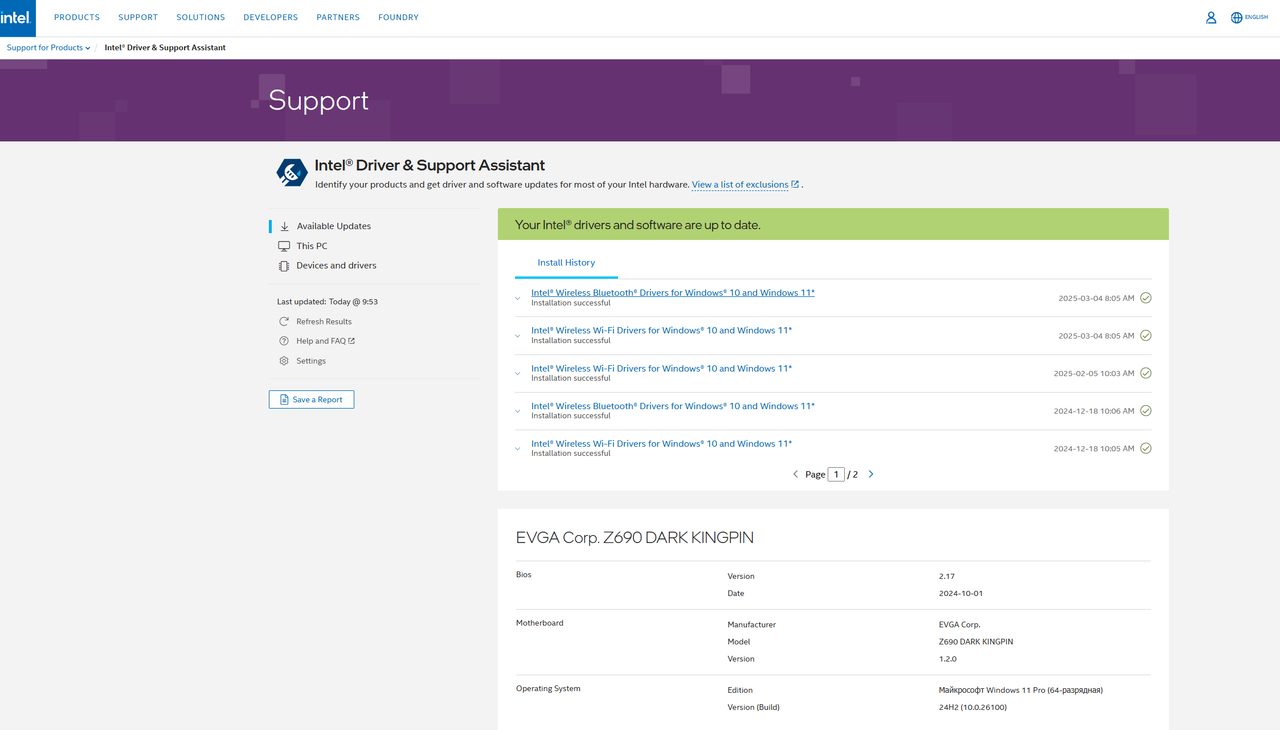This screenshot has height=730, width=1280.
Task: Click the globe language icon
Action: (1237, 17)
